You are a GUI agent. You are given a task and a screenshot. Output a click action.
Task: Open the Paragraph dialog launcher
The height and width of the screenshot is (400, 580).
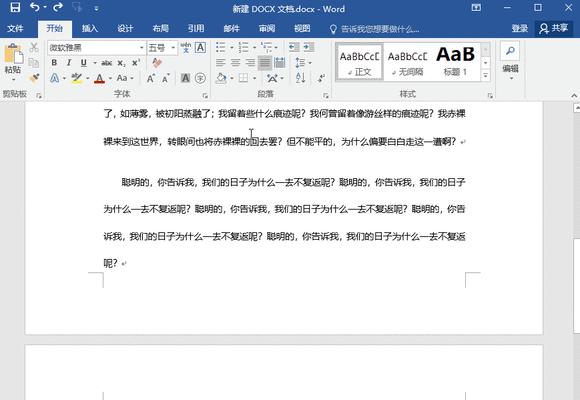[x=326, y=96]
